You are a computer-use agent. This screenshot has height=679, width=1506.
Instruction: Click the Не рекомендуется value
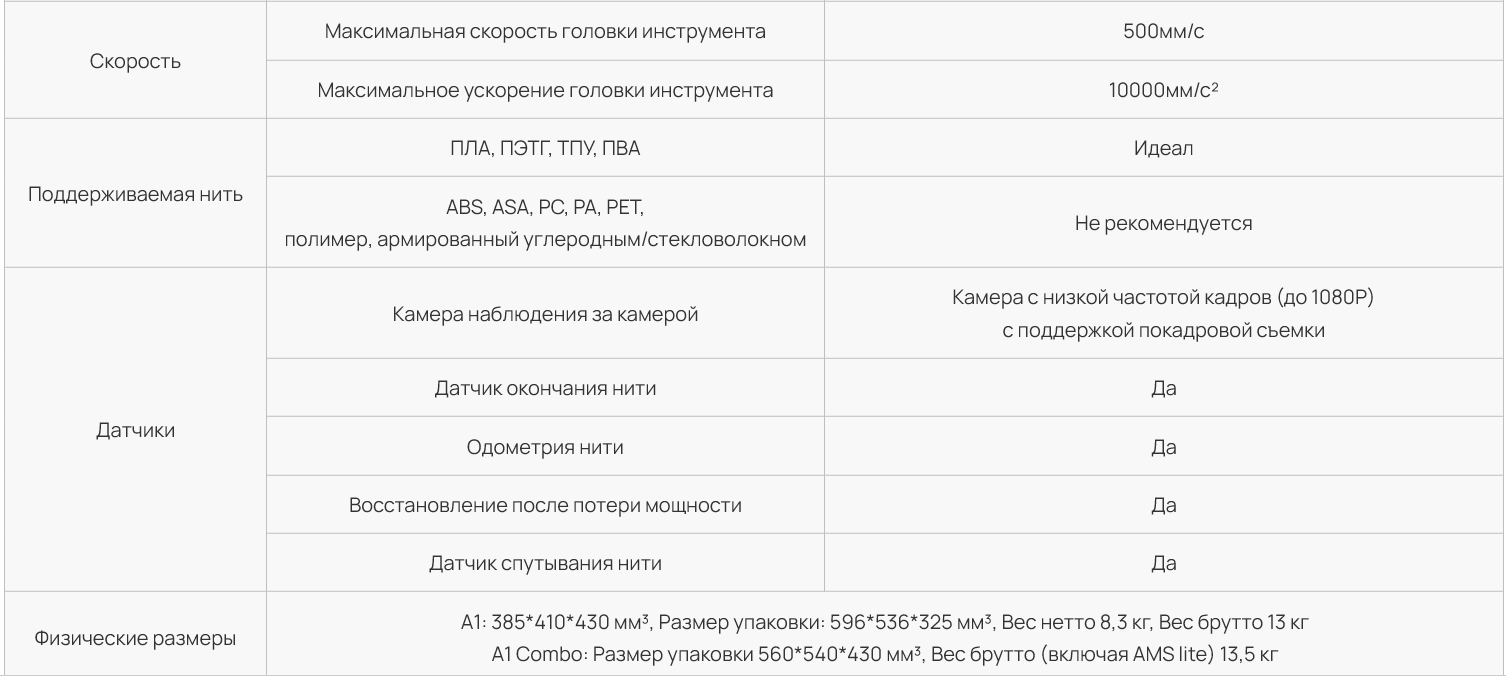click(1163, 223)
